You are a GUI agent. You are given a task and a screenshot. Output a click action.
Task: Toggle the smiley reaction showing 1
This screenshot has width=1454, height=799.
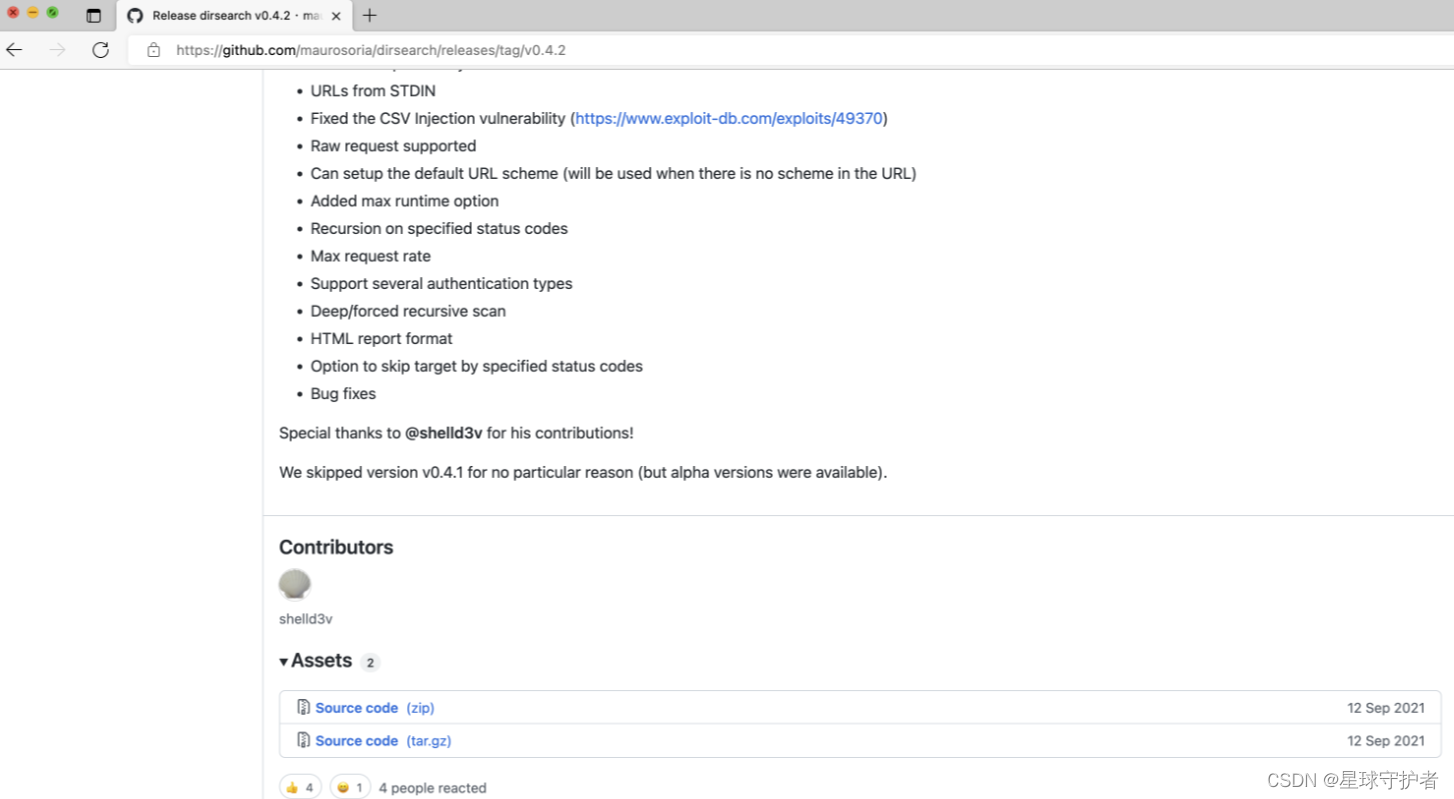point(349,786)
